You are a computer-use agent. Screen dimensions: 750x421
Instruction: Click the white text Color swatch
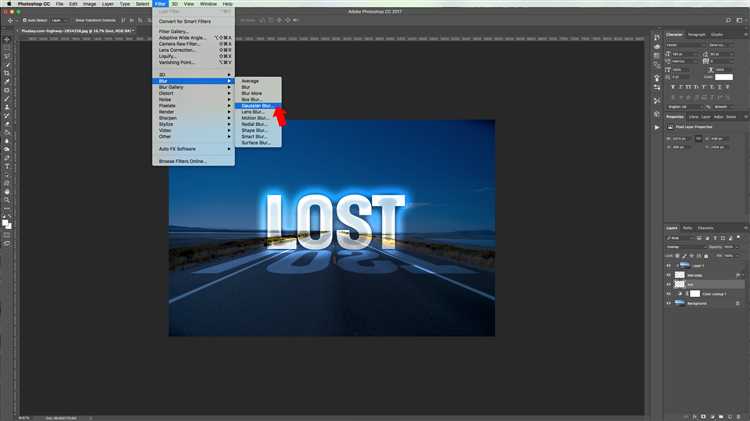point(724,77)
